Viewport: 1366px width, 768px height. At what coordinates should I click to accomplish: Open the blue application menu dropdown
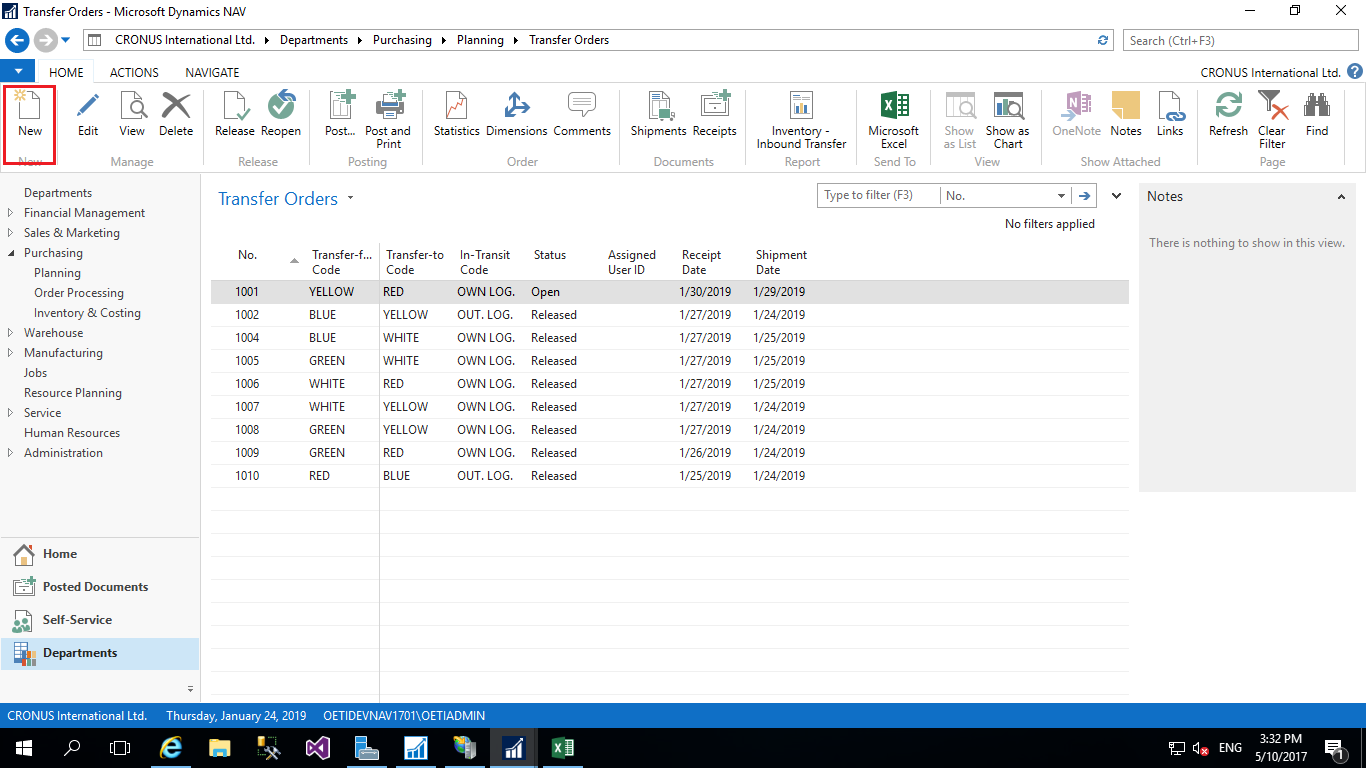coord(18,71)
